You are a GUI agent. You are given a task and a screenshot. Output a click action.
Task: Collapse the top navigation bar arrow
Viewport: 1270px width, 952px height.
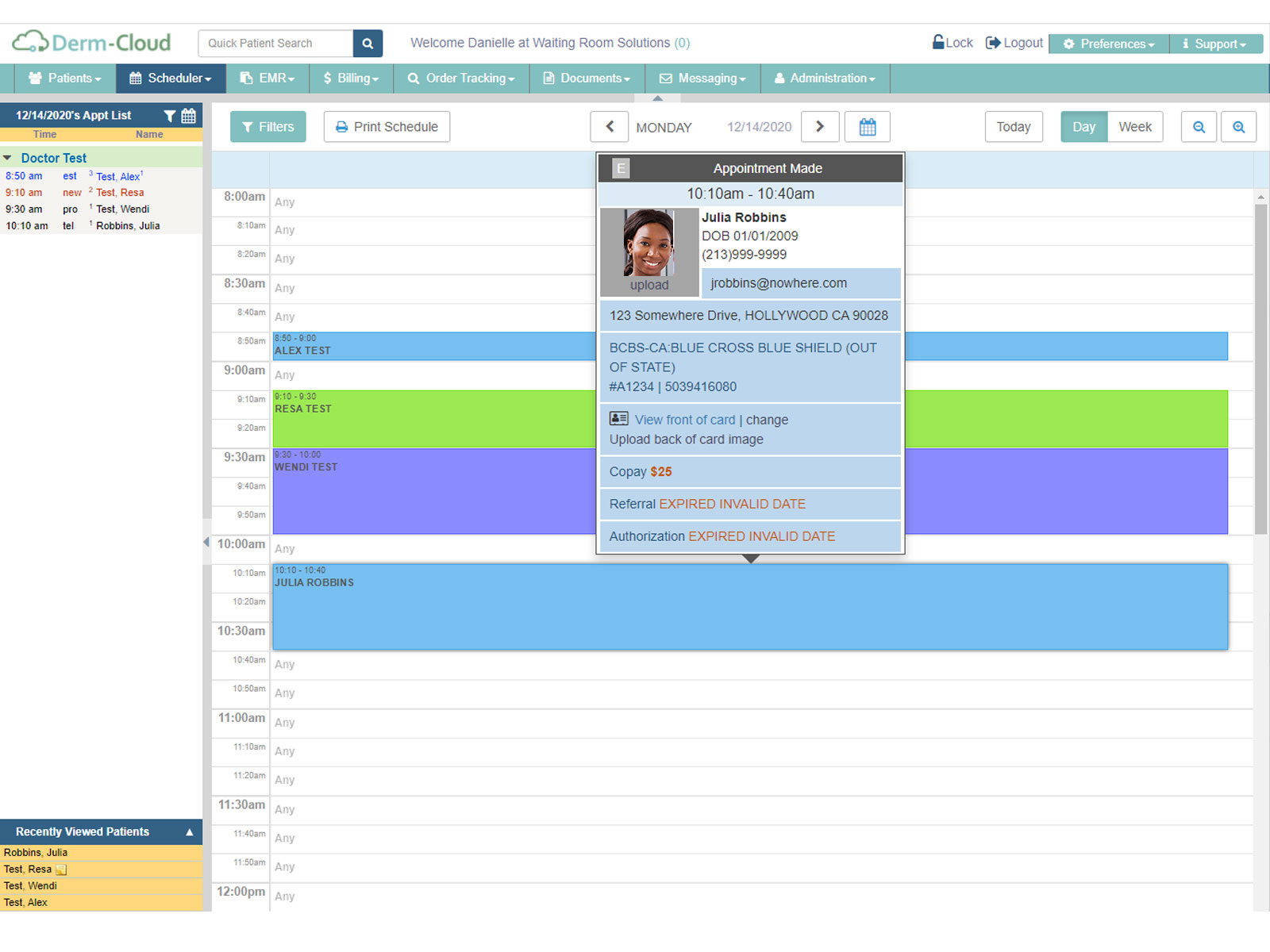click(657, 98)
